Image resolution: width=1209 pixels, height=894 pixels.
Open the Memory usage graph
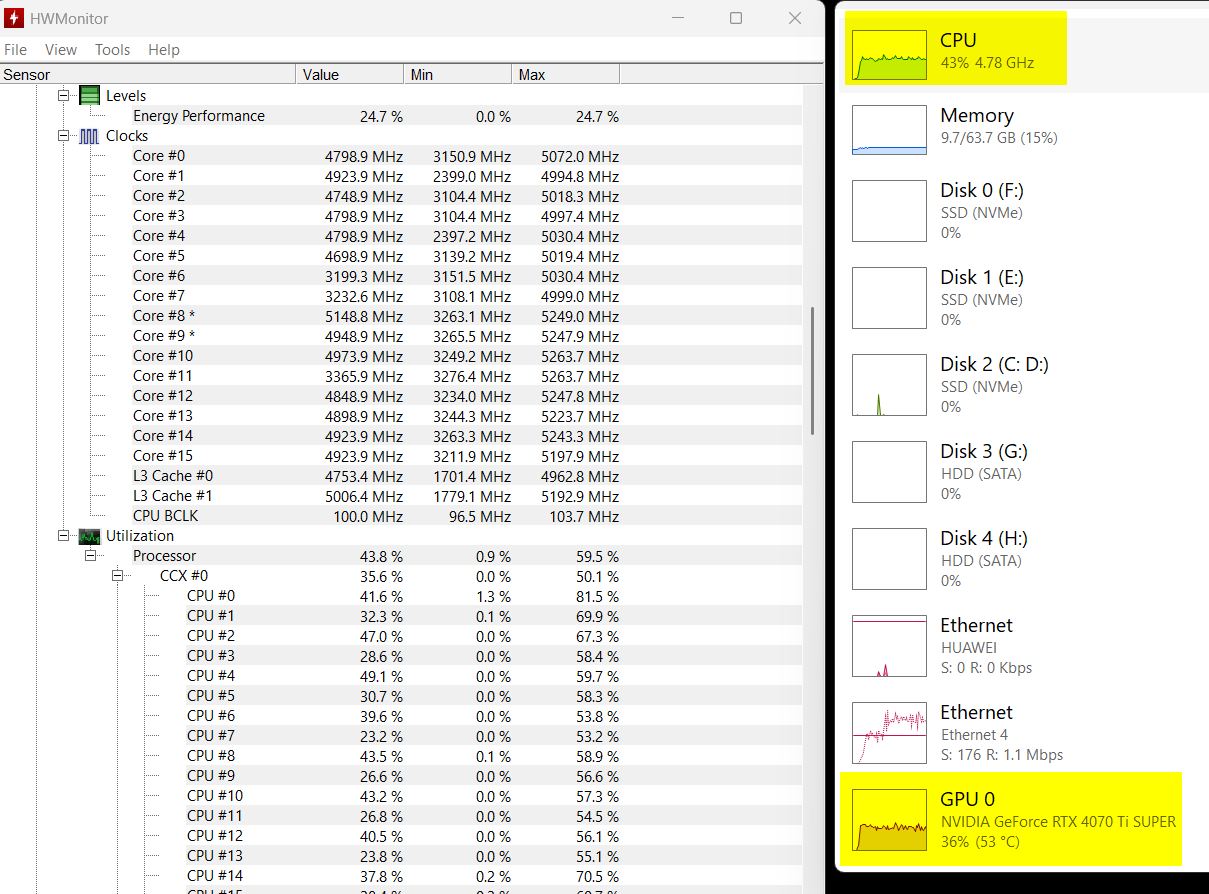point(889,130)
